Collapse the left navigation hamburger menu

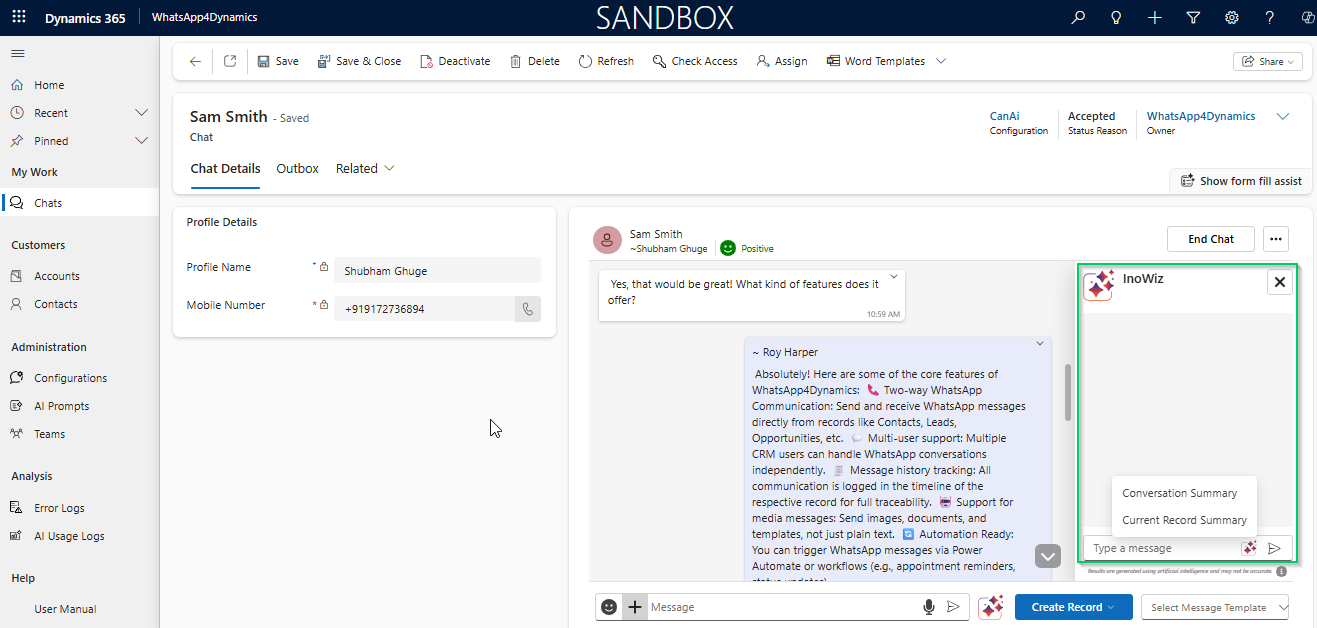pos(18,53)
